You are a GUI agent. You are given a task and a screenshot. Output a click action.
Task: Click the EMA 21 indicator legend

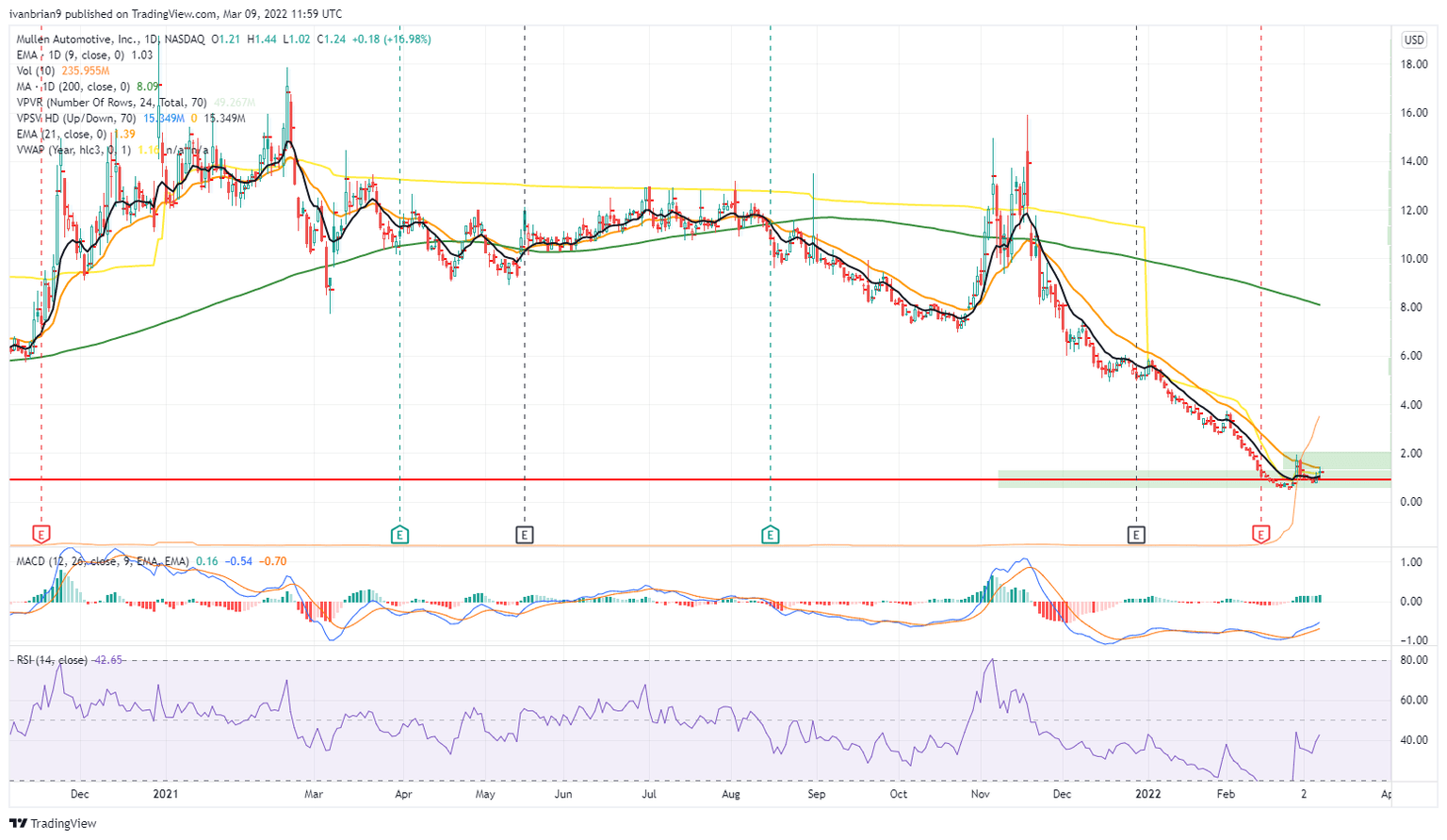(x=61, y=135)
